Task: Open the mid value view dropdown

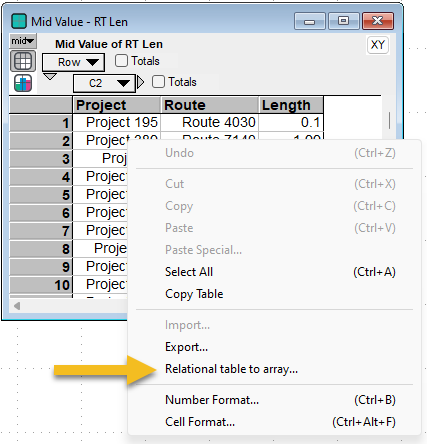Action: [23, 41]
